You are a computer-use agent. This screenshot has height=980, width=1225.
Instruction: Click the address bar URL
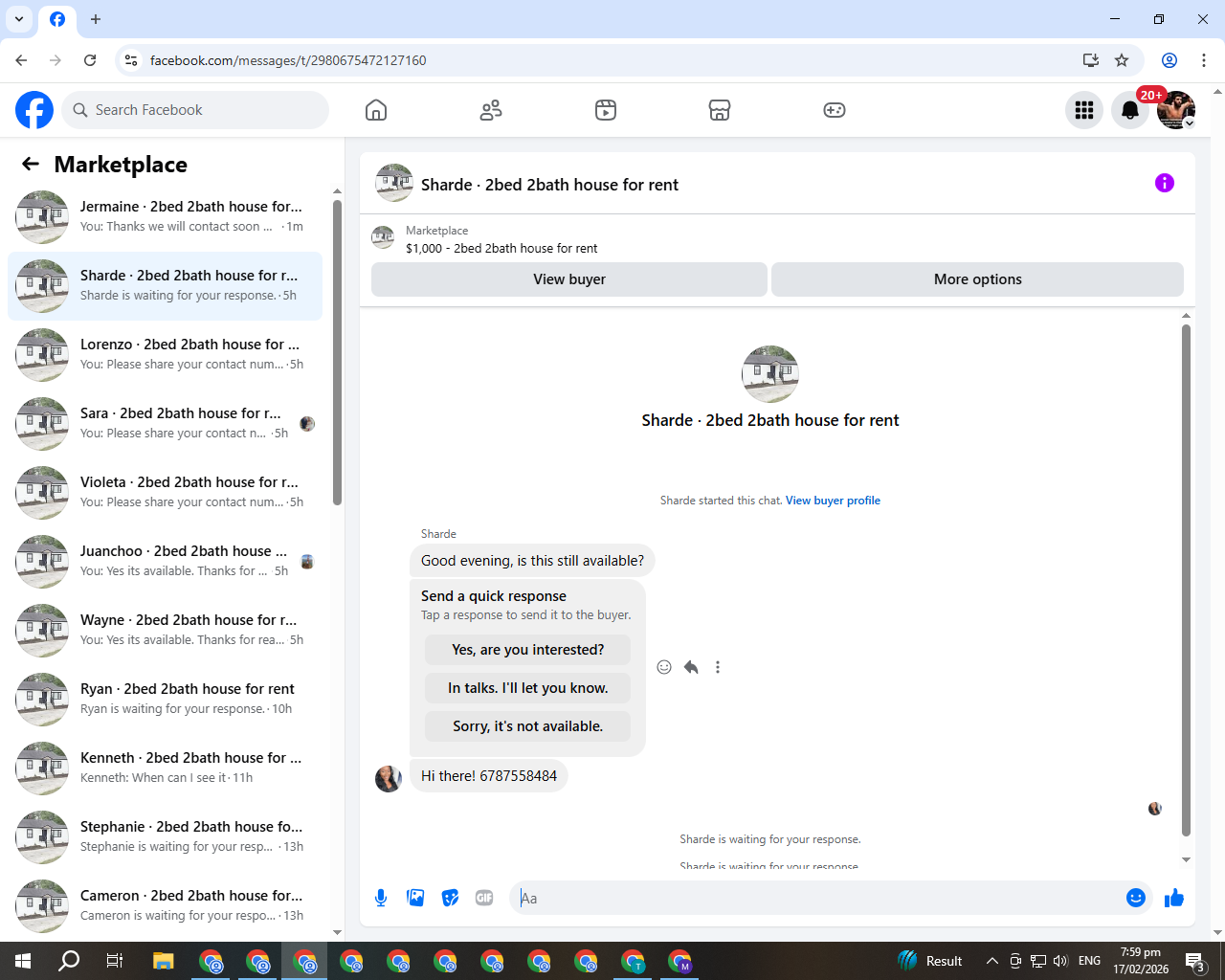[288, 60]
